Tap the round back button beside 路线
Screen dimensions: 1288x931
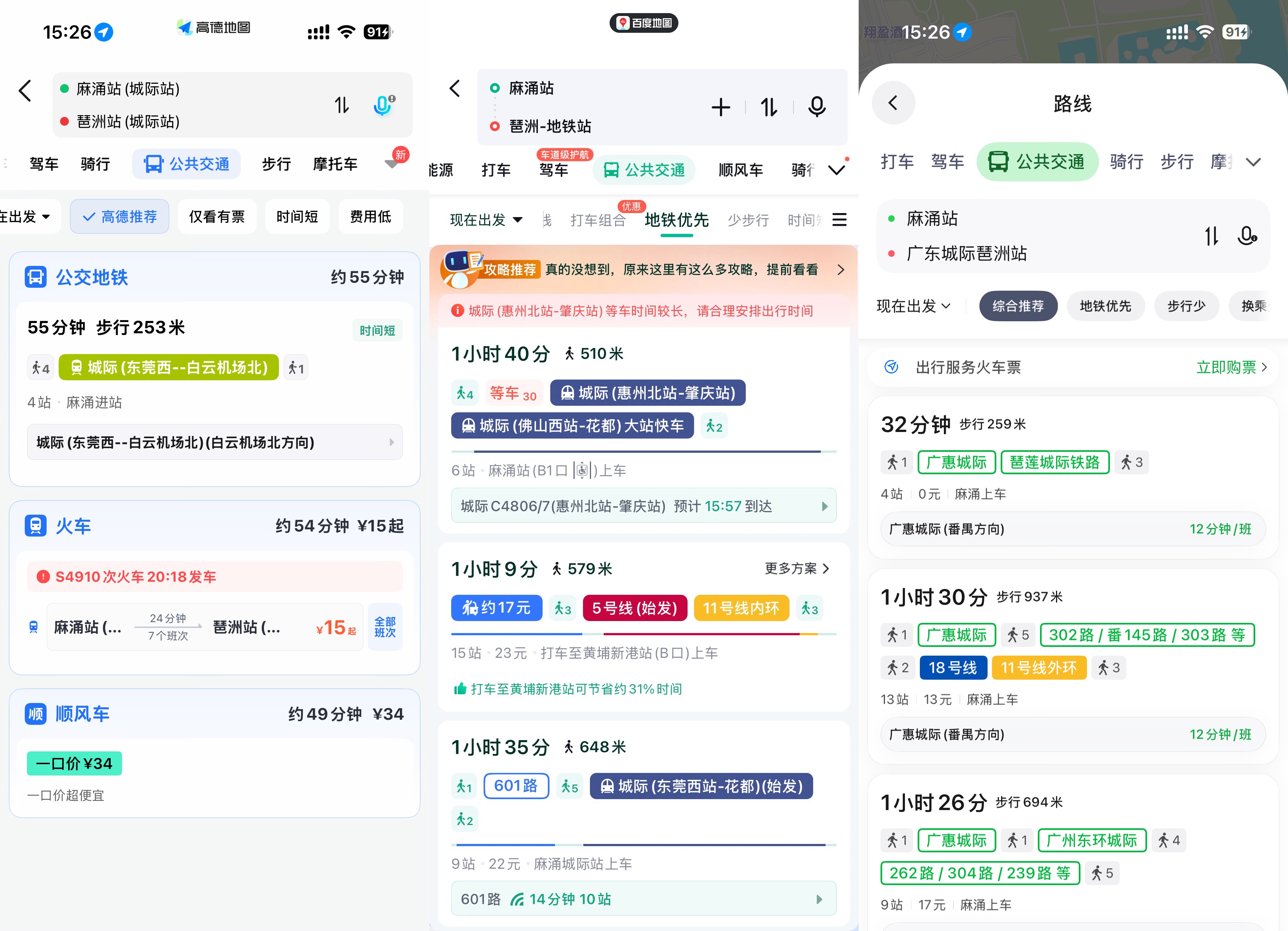click(893, 103)
